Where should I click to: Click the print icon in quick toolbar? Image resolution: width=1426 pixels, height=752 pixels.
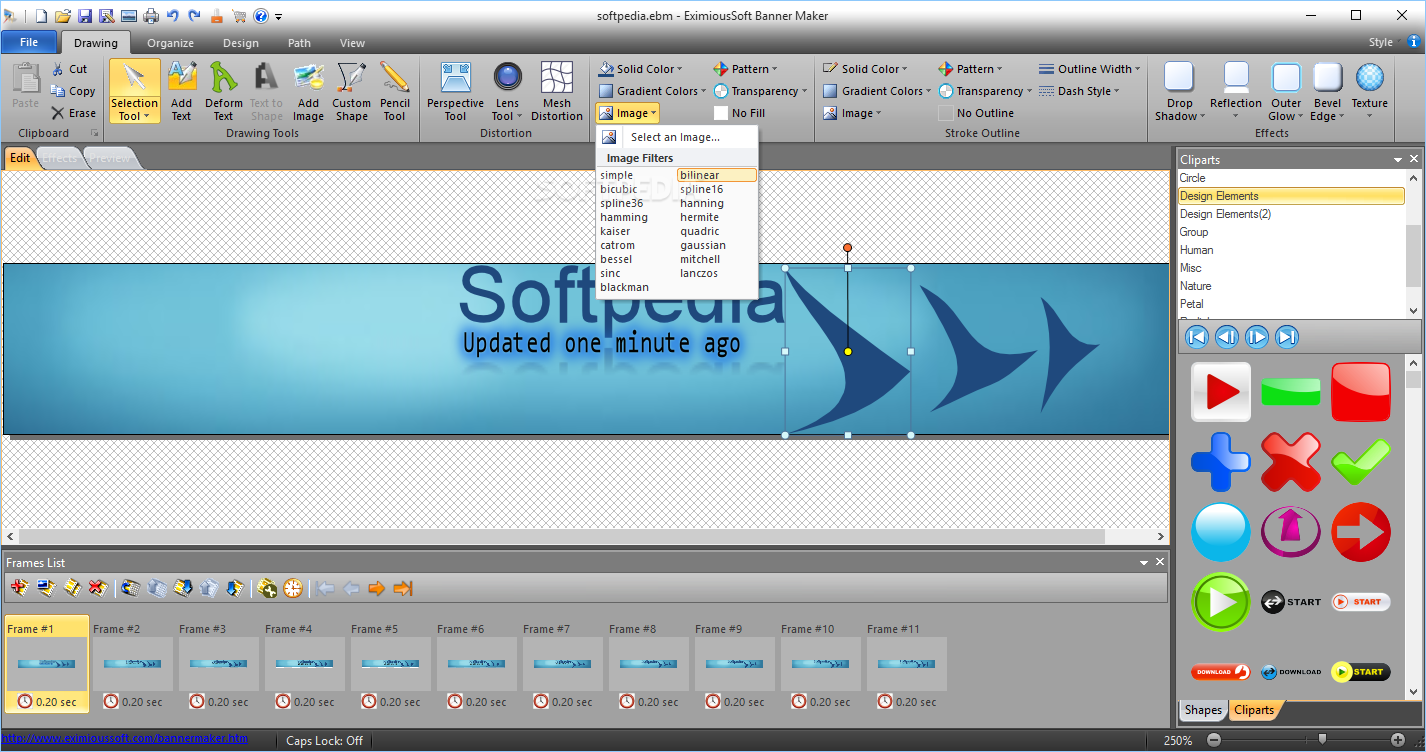(151, 16)
